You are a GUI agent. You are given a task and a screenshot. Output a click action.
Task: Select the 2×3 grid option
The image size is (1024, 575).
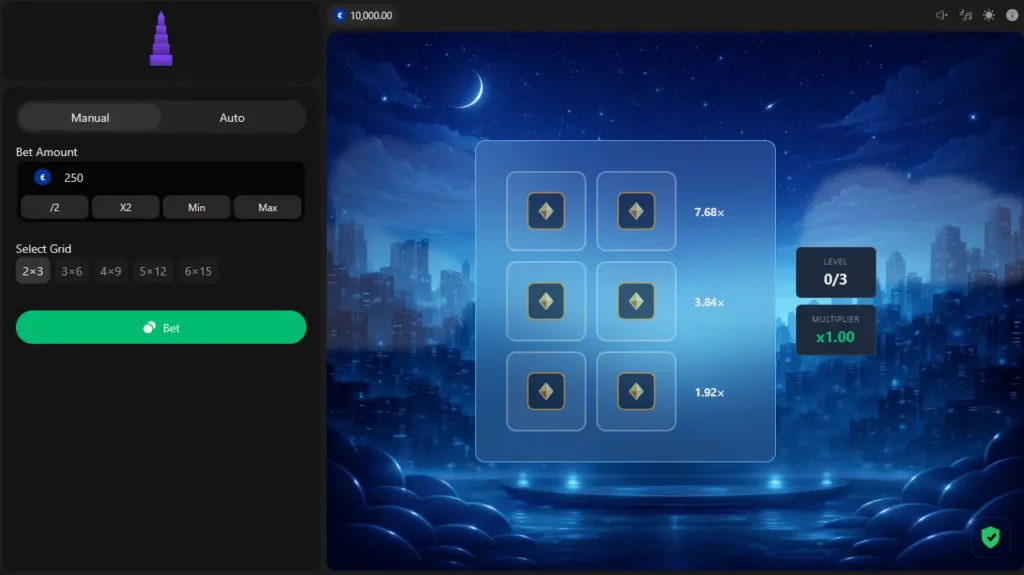[33, 271]
